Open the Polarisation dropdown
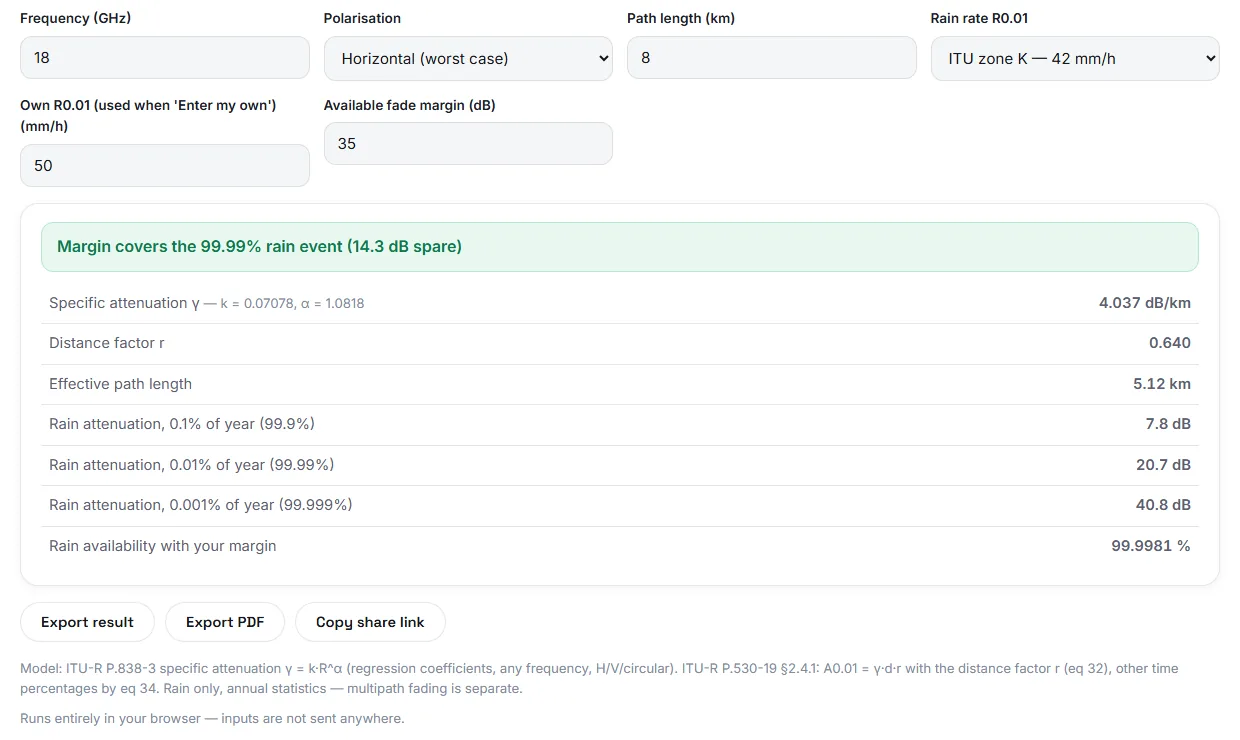Image resolution: width=1240 pixels, height=740 pixels. click(x=468, y=59)
